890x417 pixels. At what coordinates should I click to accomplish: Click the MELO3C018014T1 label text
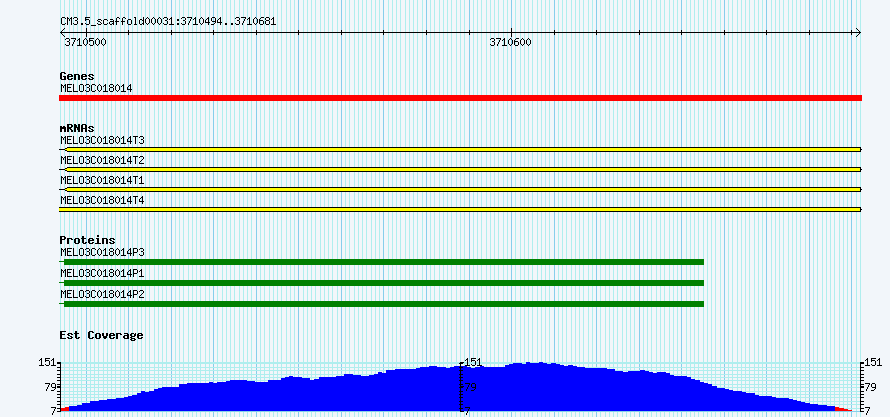102,180
